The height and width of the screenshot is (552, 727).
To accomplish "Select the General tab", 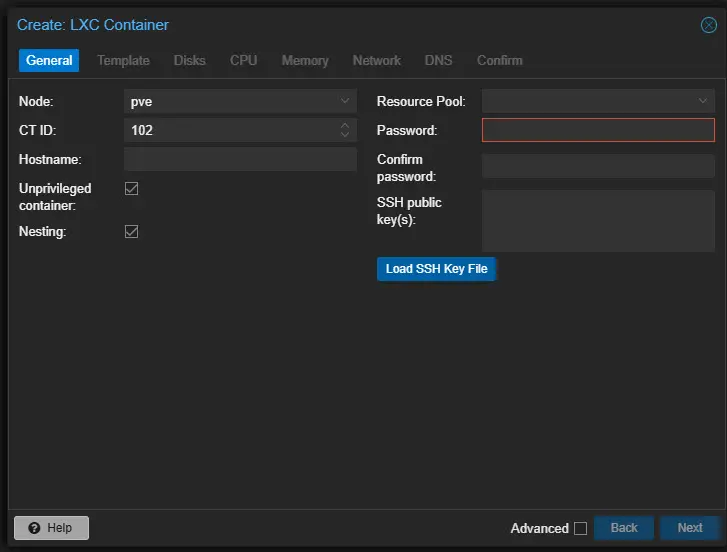I will [x=49, y=60].
